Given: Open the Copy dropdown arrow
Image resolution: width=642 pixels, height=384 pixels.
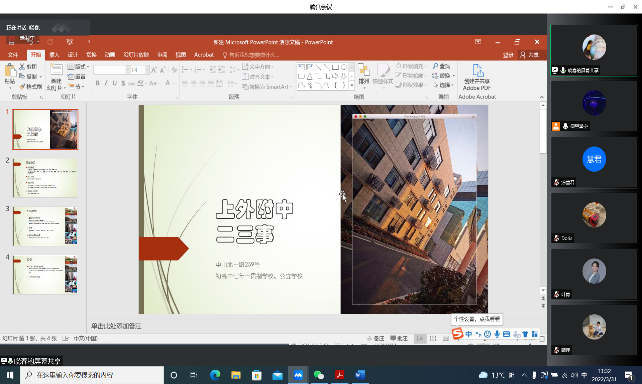Looking at the screenshot, I should tap(41, 77).
